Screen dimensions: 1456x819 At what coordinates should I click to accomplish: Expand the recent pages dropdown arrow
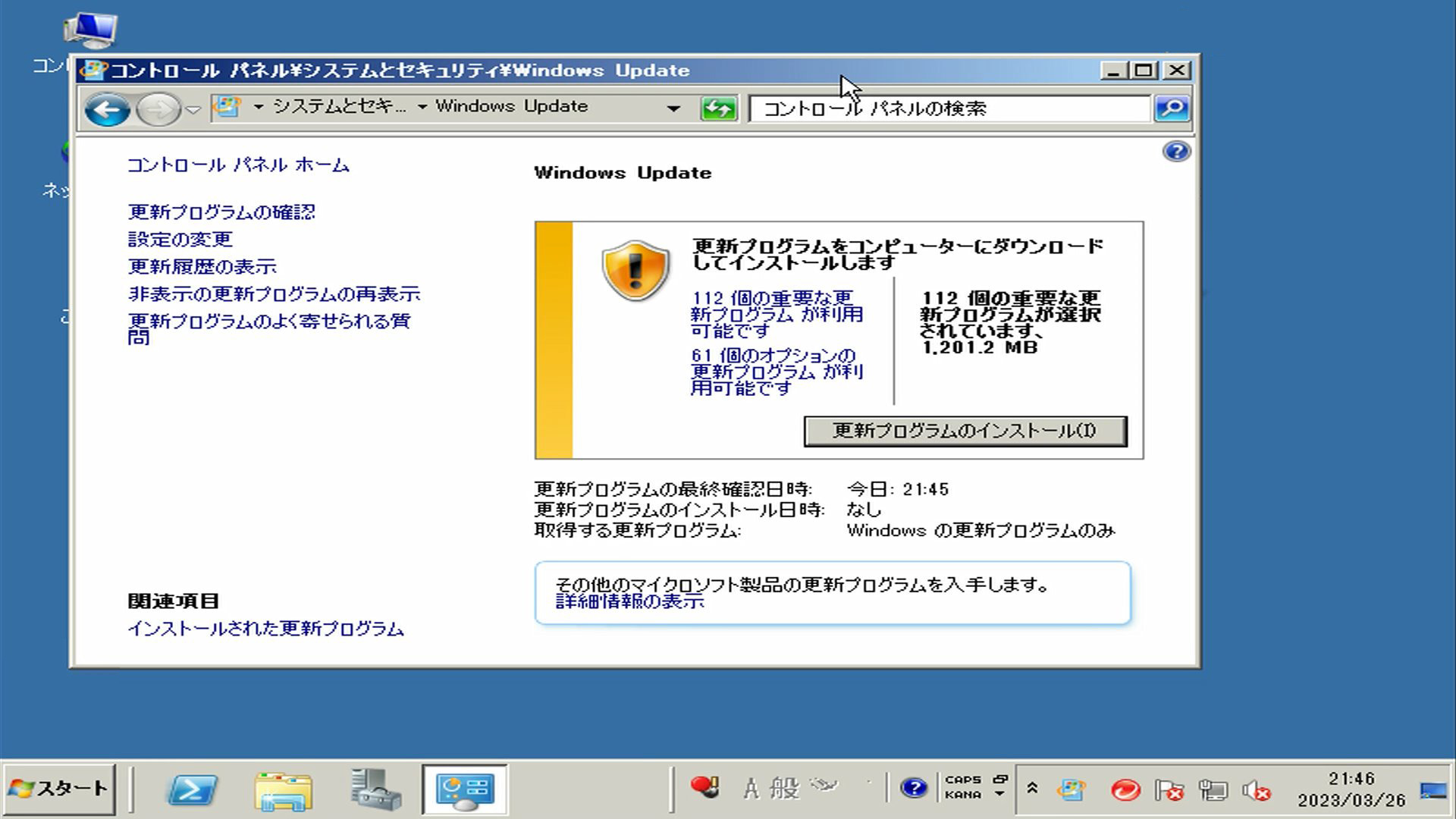click(194, 109)
